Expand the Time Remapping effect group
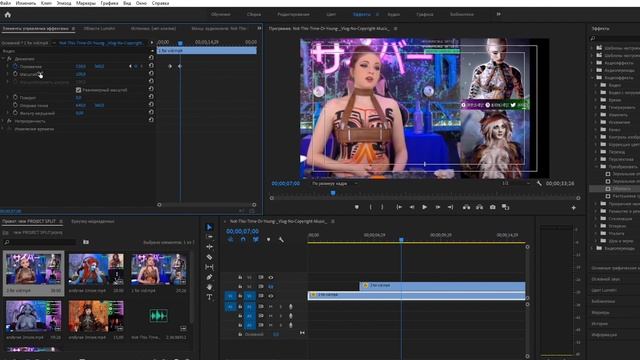Image resolution: width=640 pixels, height=360 pixels. pyautogui.click(x=3, y=129)
